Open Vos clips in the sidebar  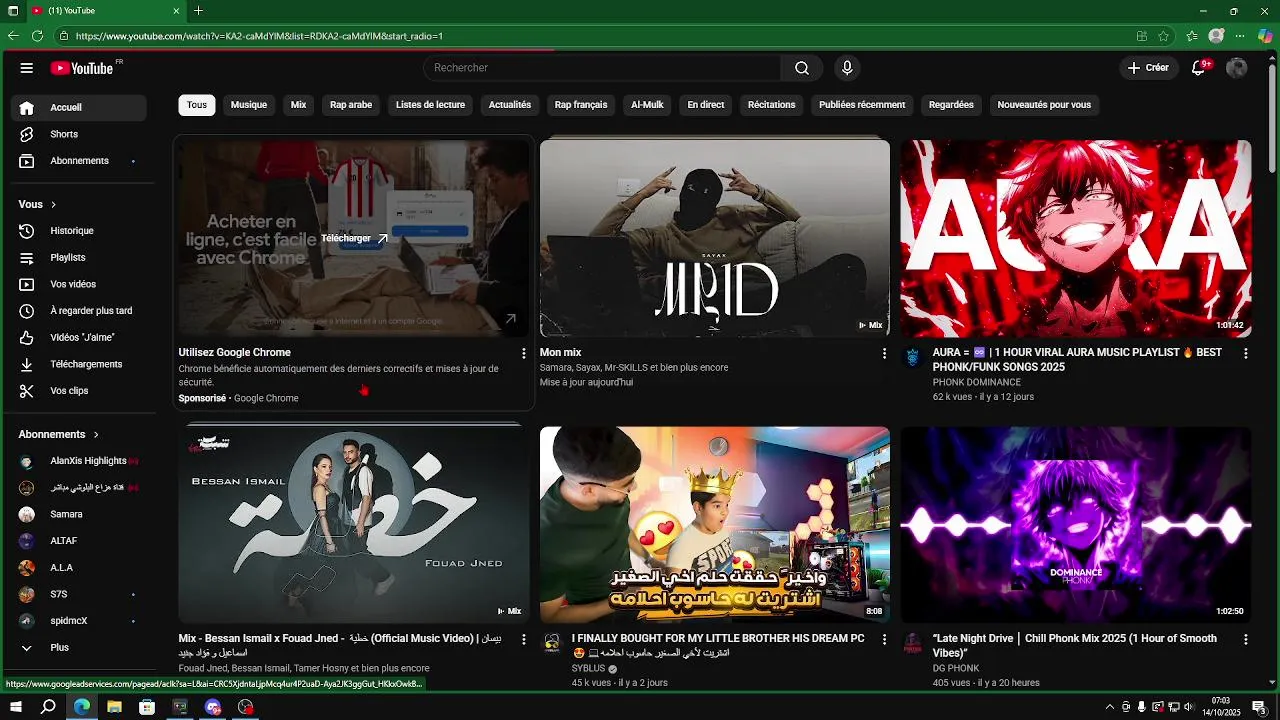(x=79, y=391)
